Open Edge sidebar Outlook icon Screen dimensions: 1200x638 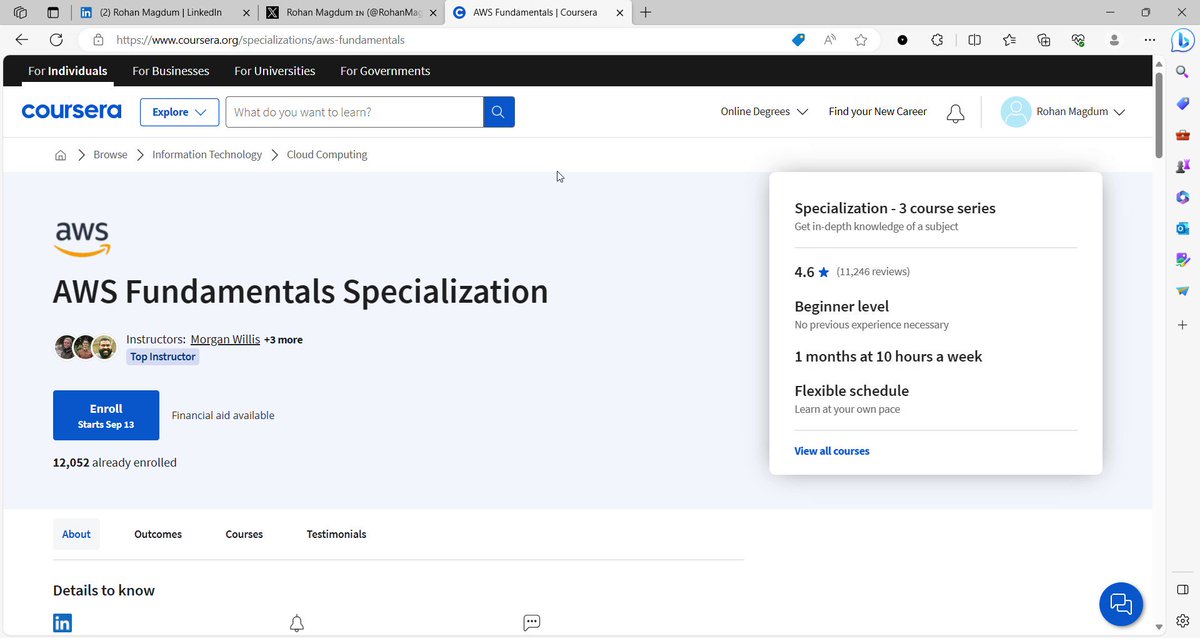(1182, 228)
